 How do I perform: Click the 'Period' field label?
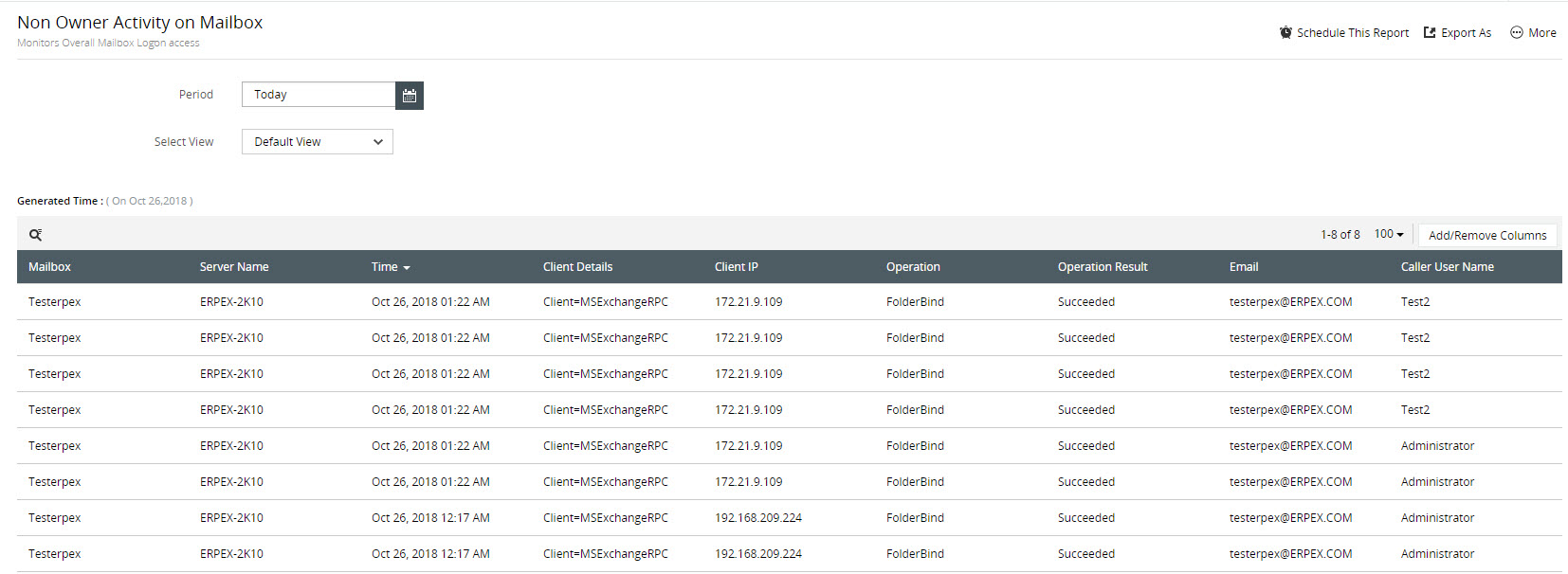coord(196,95)
